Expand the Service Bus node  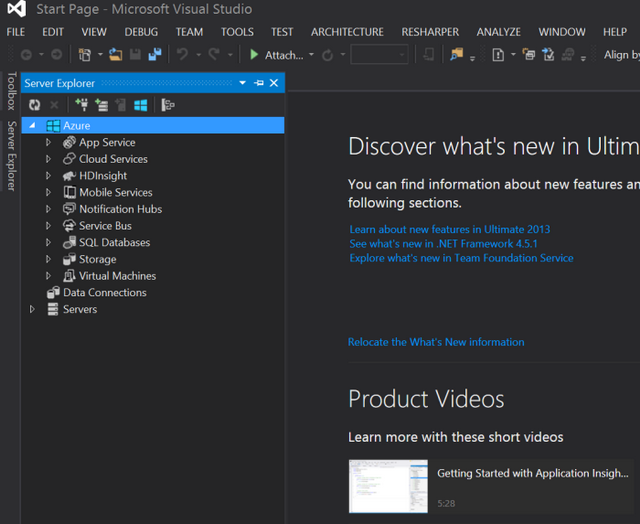pyautogui.click(x=48, y=226)
